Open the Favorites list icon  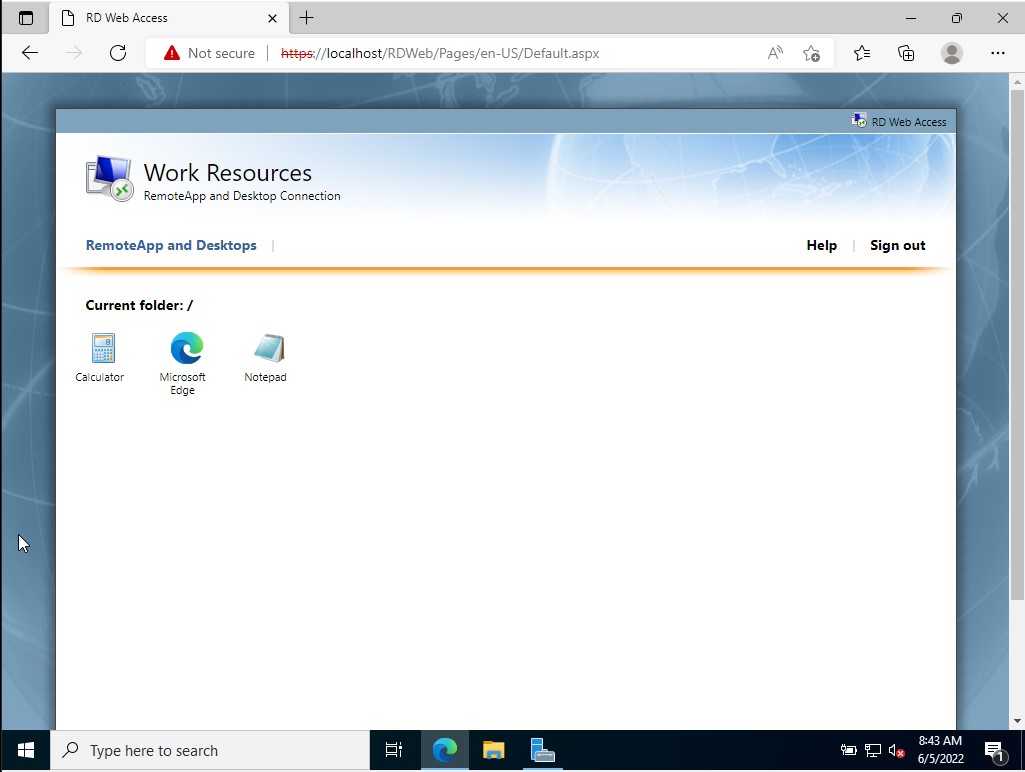pos(862,53)
